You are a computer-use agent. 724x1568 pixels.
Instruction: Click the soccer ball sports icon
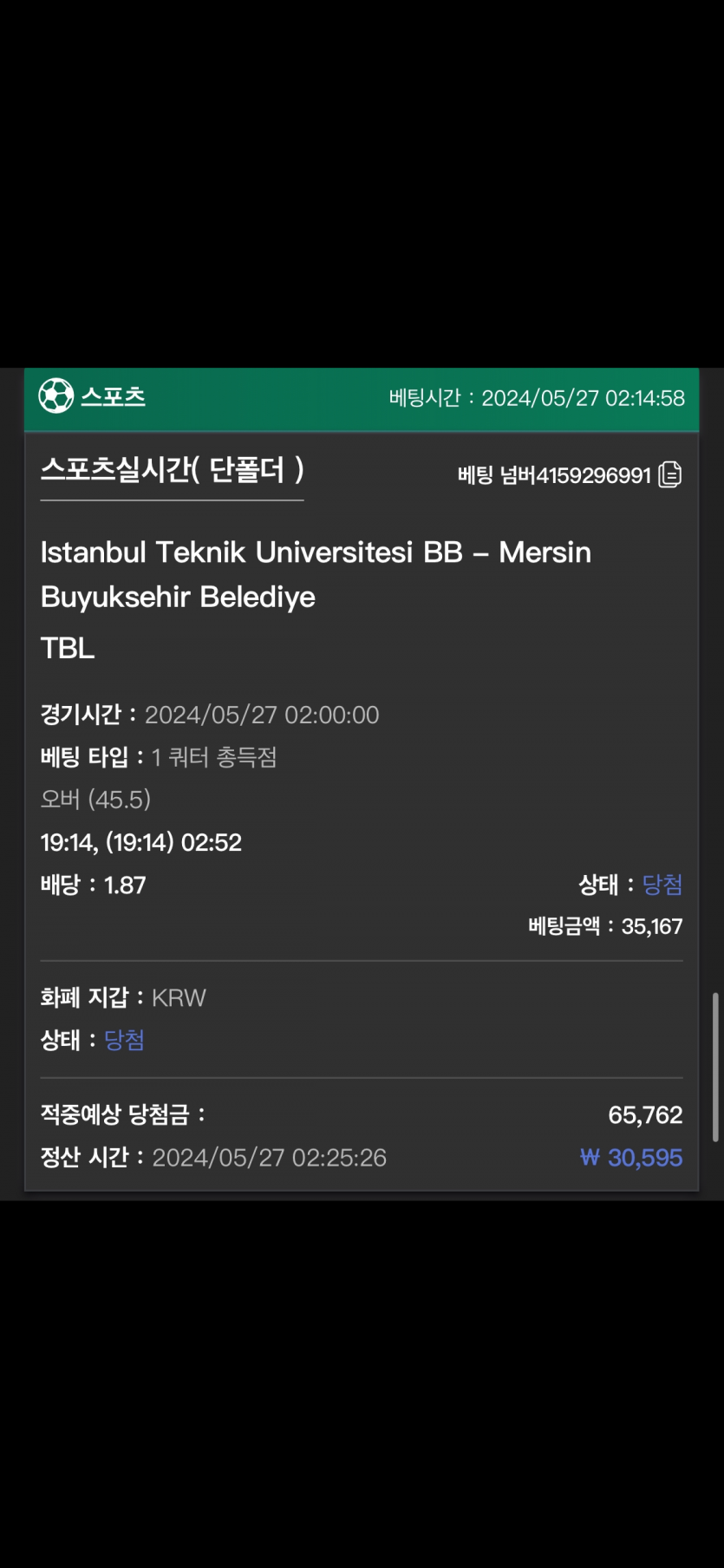pos(56,396)
